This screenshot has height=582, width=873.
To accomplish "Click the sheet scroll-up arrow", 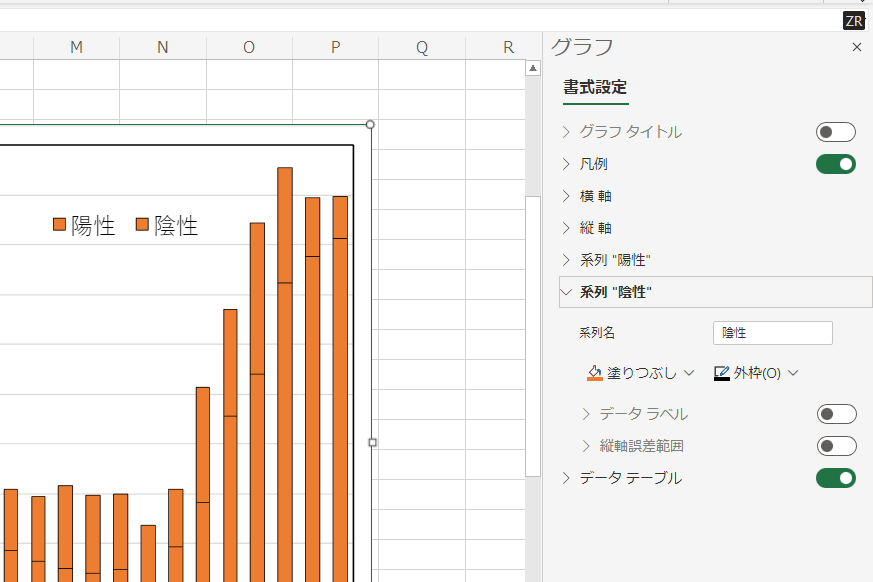I will click(x=533, y=68).
